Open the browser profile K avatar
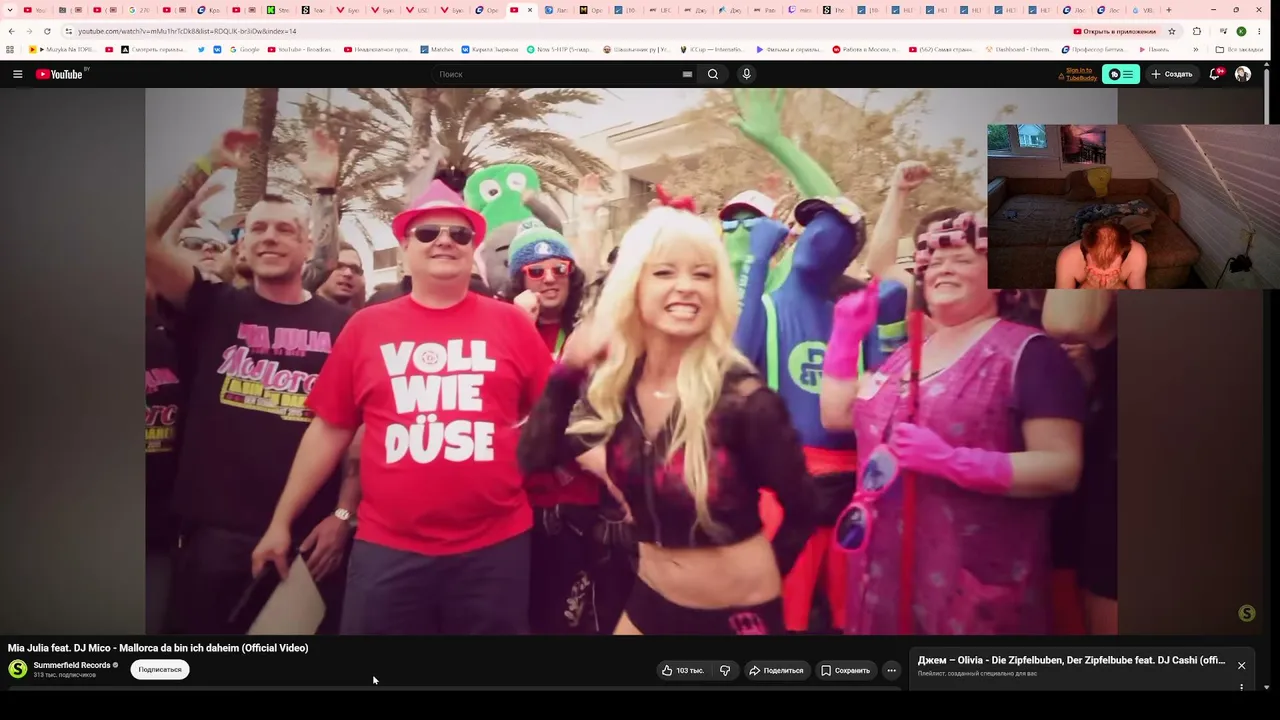This screenshot has height=720, width=1280. (x=1241, y=31)
